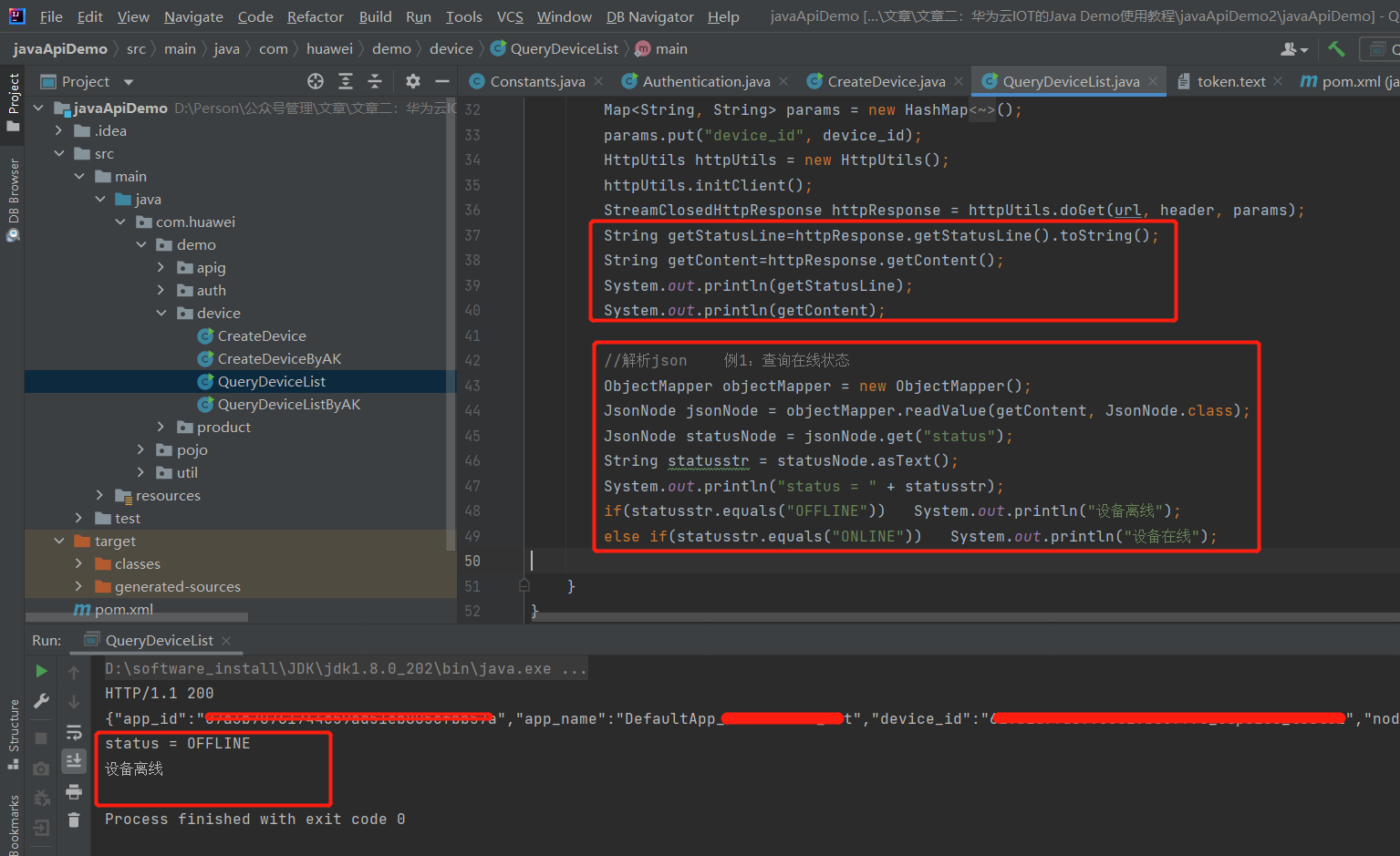Open the DB Browser tool window
1400x856 pixels.
tap(13, 200)
